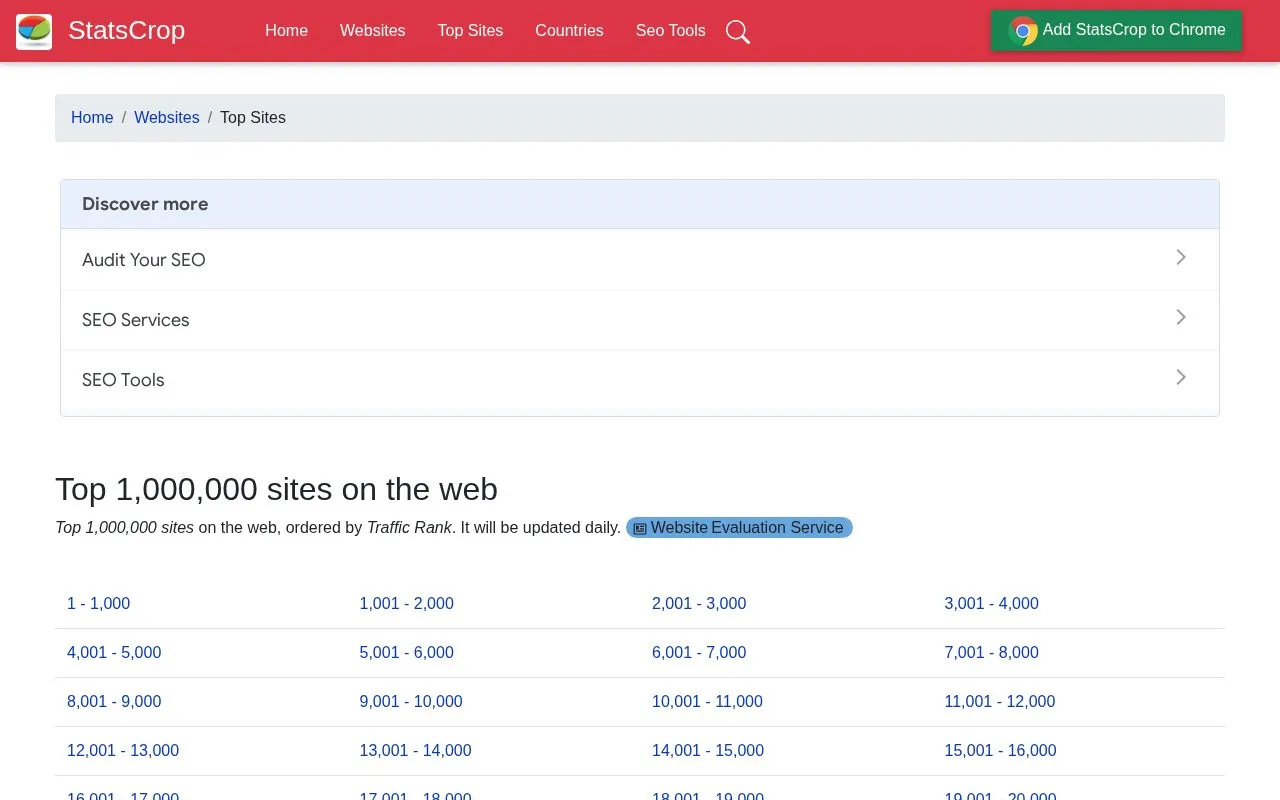Open the 2,001 - 3,000 range link
The width and height of the screenshot is (1280, 800).
[699, 604]
